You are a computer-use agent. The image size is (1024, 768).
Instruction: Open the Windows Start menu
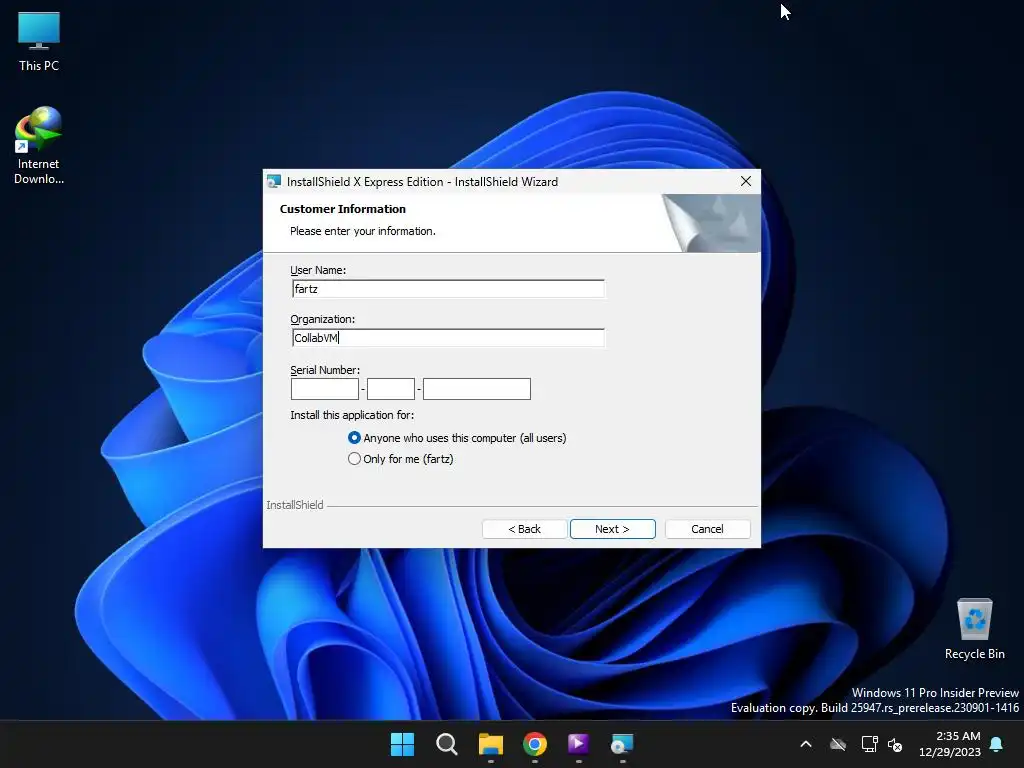coord(402,744)
